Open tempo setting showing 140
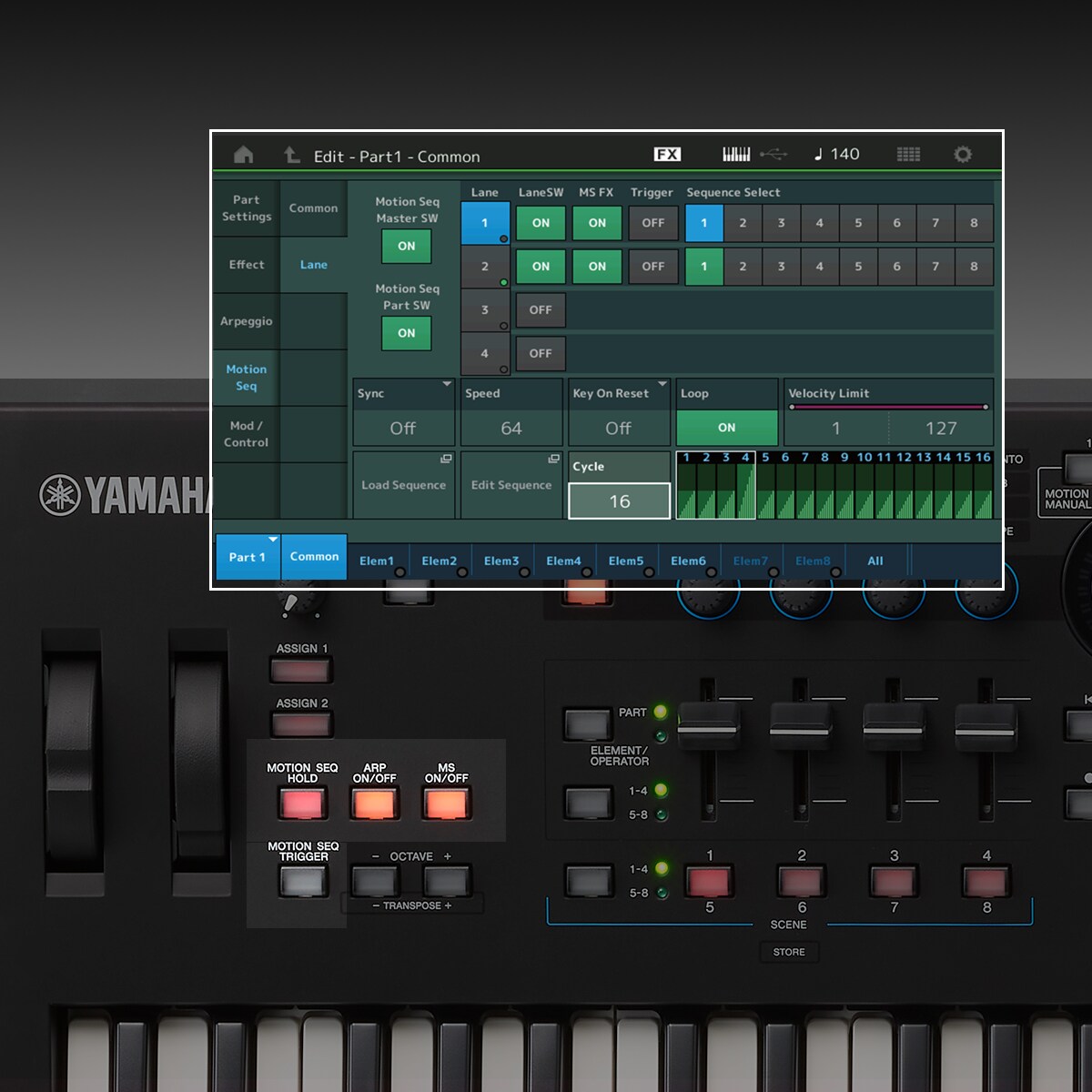 pyautogui.click(x=837, y=155)
